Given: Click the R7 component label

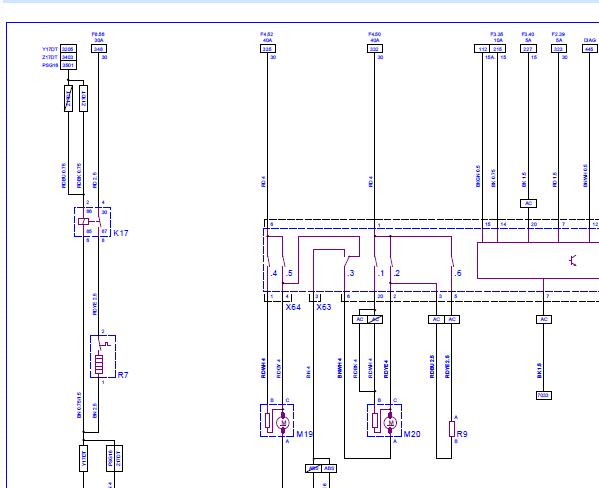Looking at the screenshot, I should 123,375.
